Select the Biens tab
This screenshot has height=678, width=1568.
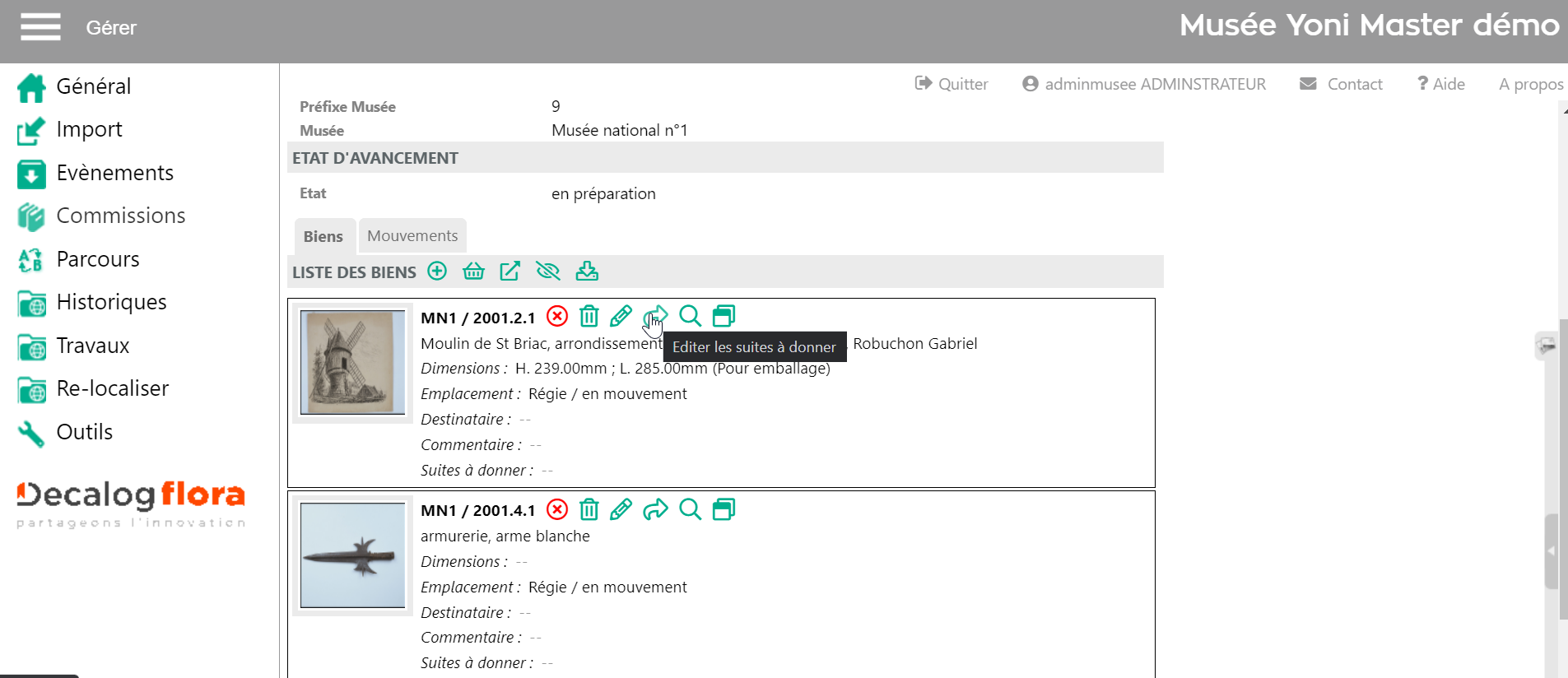click(x=323, y=237)
